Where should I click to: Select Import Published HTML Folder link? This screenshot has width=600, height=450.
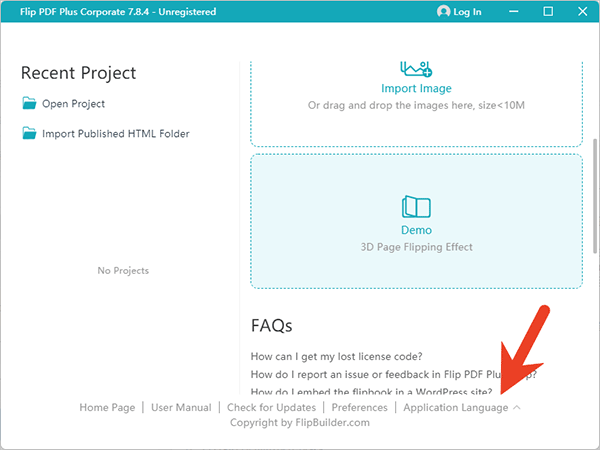(x=116, y=134)
